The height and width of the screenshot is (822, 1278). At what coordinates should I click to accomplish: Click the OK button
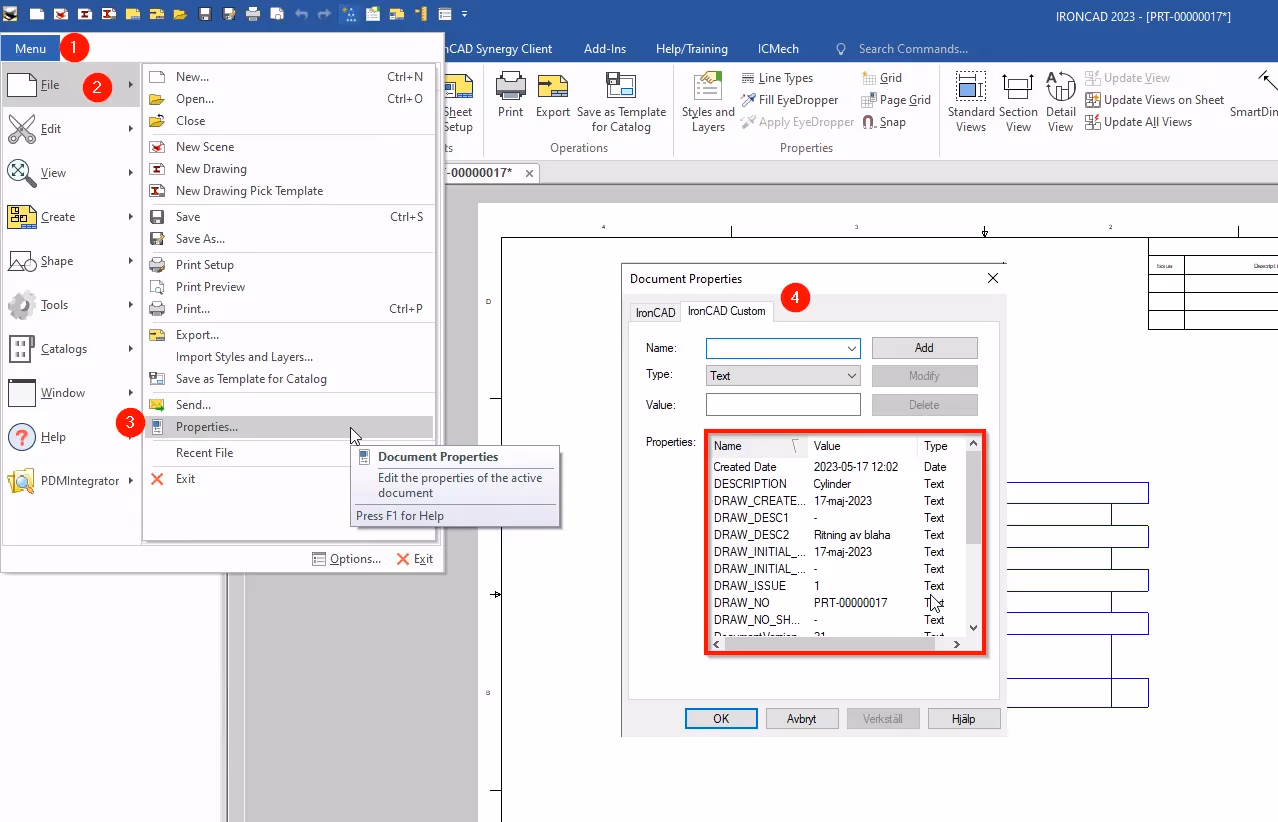721,718
